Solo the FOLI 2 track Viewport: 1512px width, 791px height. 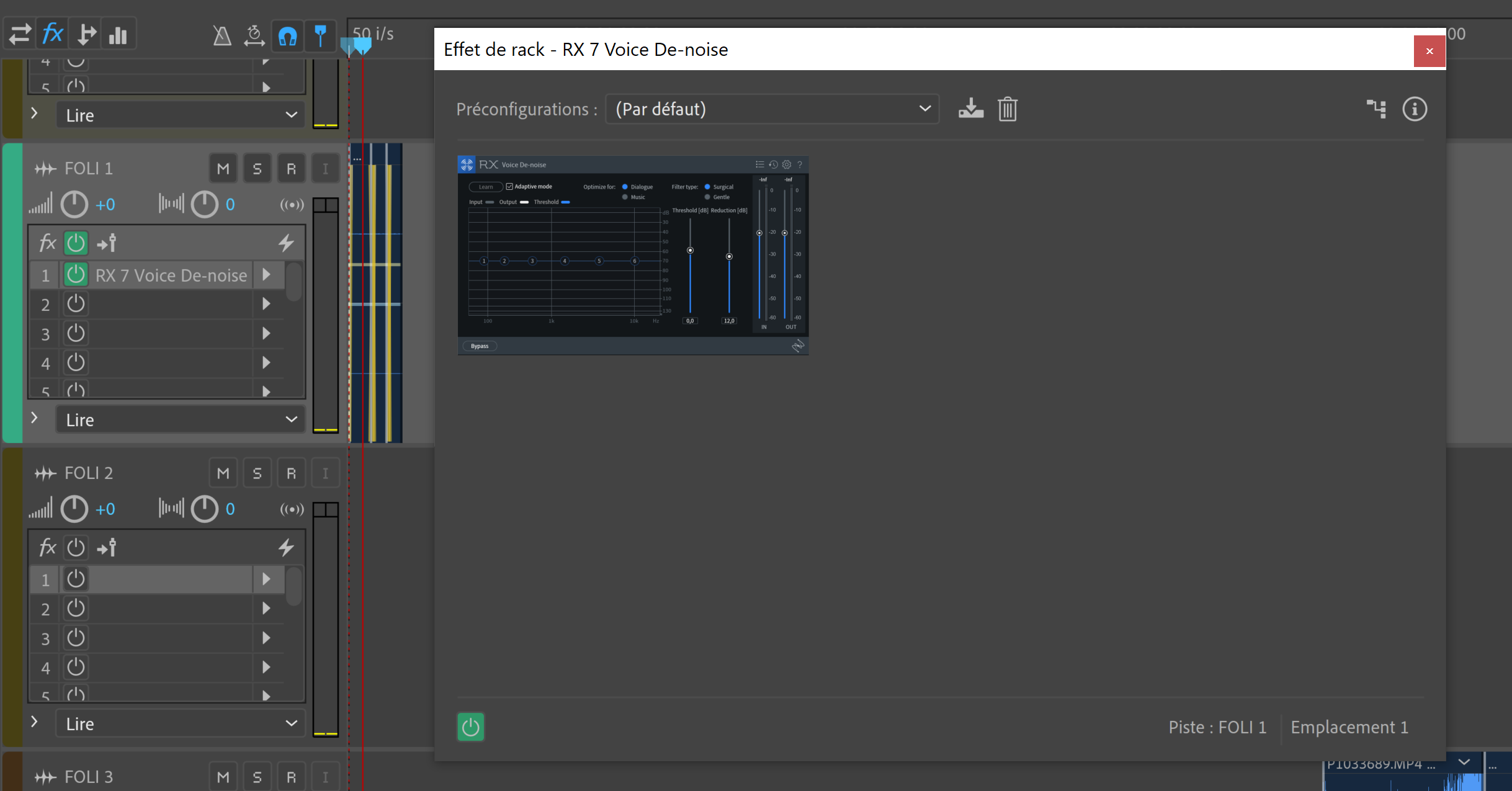[257, 473]
